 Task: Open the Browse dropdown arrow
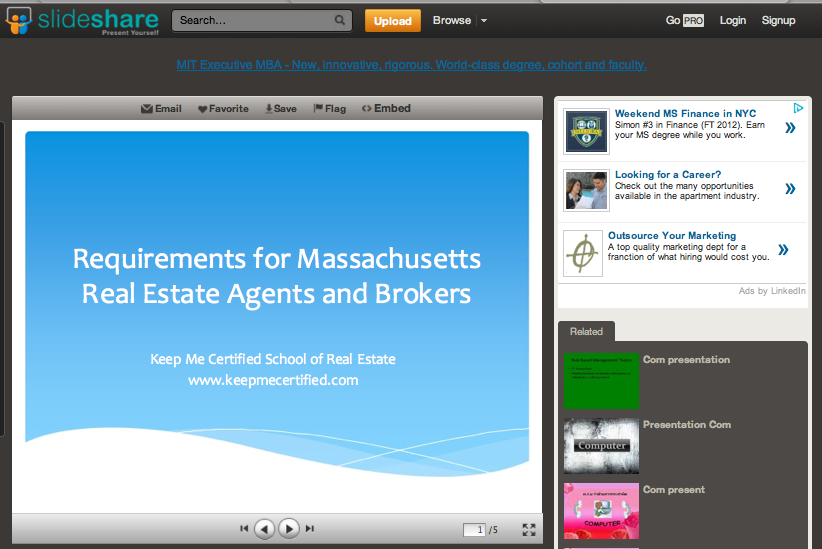click(484, 21)
